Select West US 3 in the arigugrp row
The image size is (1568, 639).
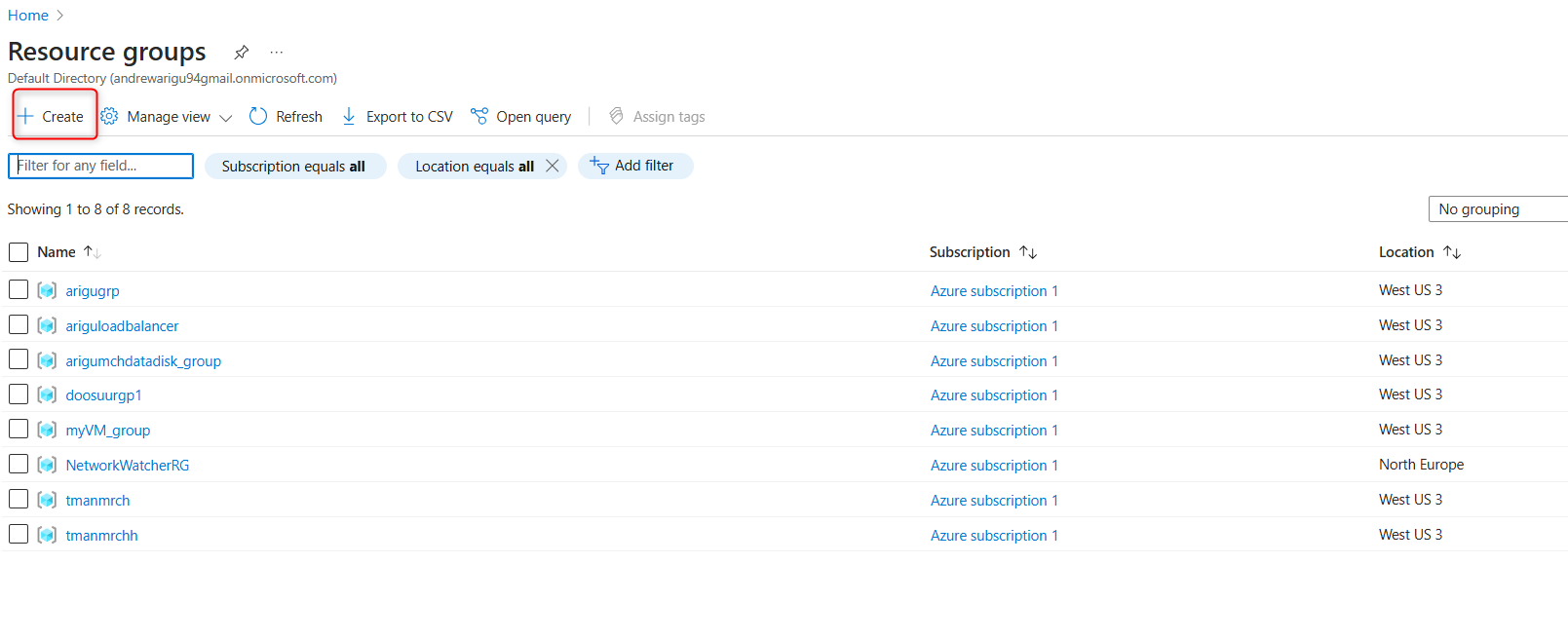point(1410,290)
